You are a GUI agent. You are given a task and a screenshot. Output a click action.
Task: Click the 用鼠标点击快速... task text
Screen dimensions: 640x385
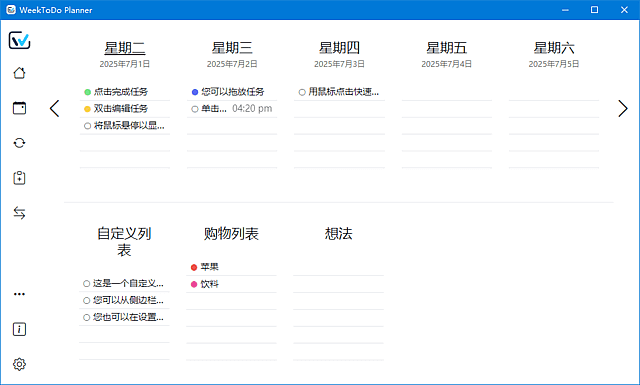tap(344, 92)
